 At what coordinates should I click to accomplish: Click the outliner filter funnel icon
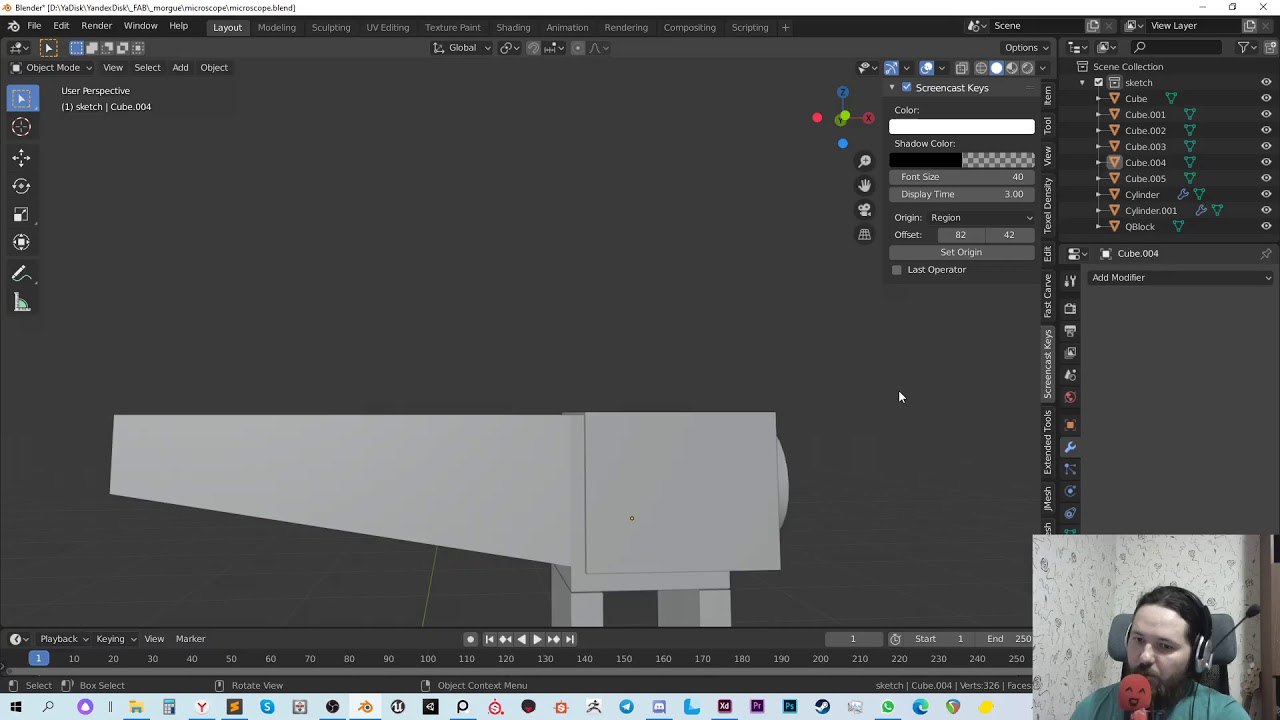pos(1243,47)
